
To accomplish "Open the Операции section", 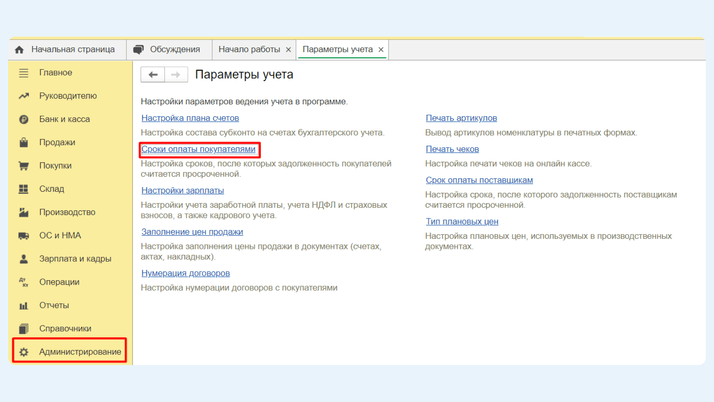I will click(70, 282).
